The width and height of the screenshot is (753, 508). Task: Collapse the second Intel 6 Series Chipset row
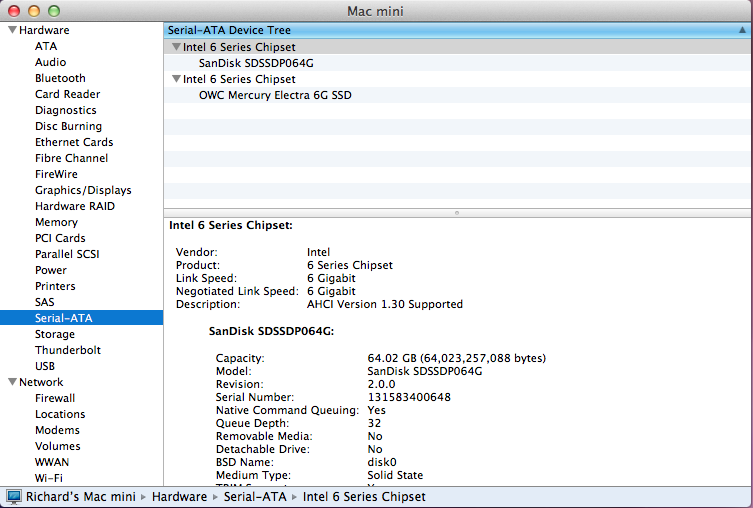pos(176,79)
